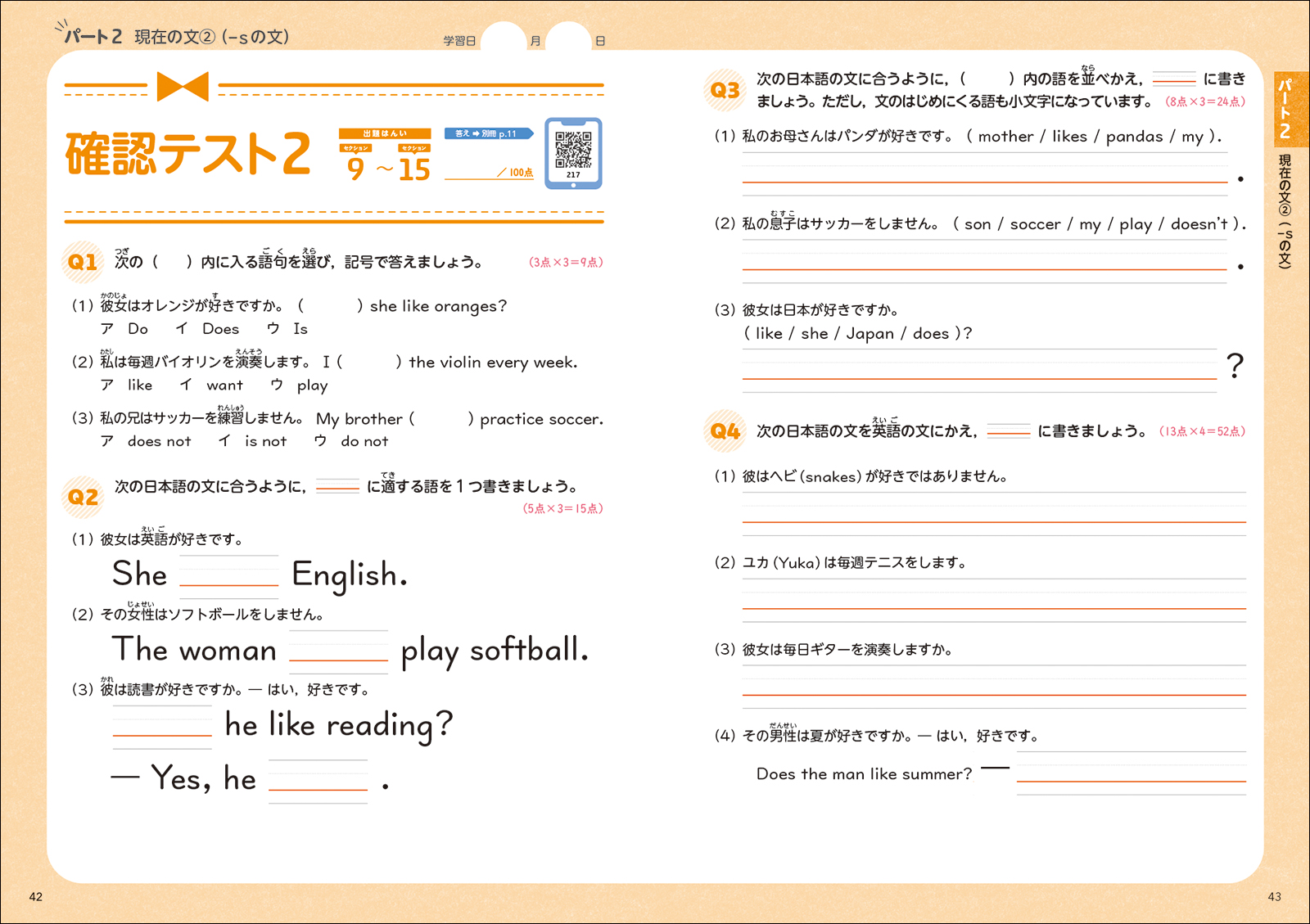
Task: Select choice ア Do in Q1 (1)
Action: click(124, 328)
